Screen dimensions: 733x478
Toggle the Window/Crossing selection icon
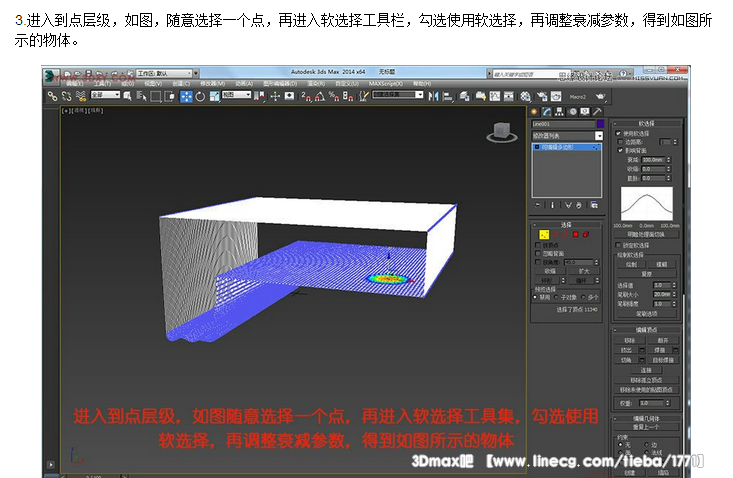click(169, 96)
